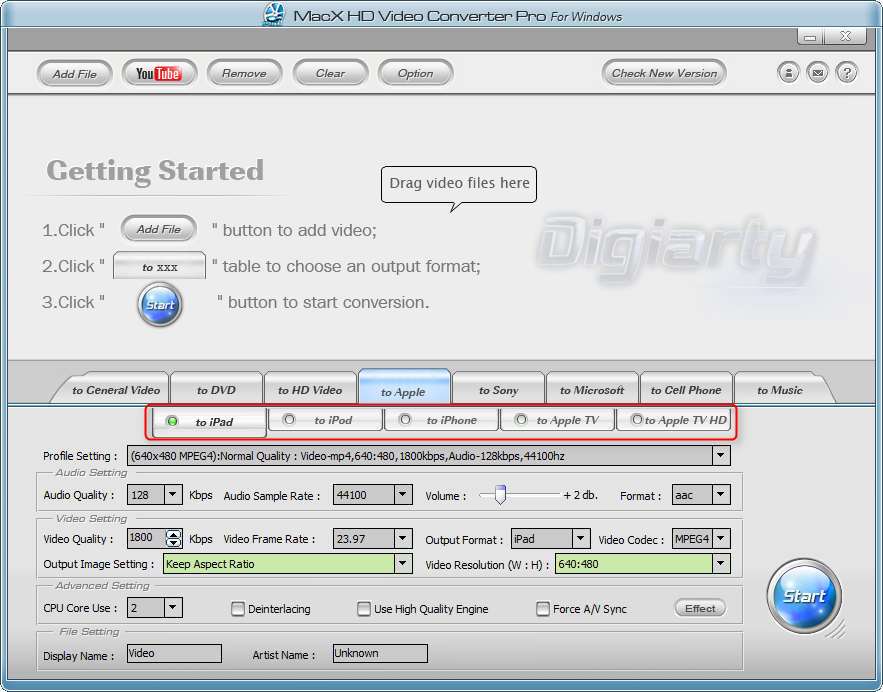The height and width of the screenshot is (692, 883).
Task: Open the user registration icon
Action: (x=788, y=73)
